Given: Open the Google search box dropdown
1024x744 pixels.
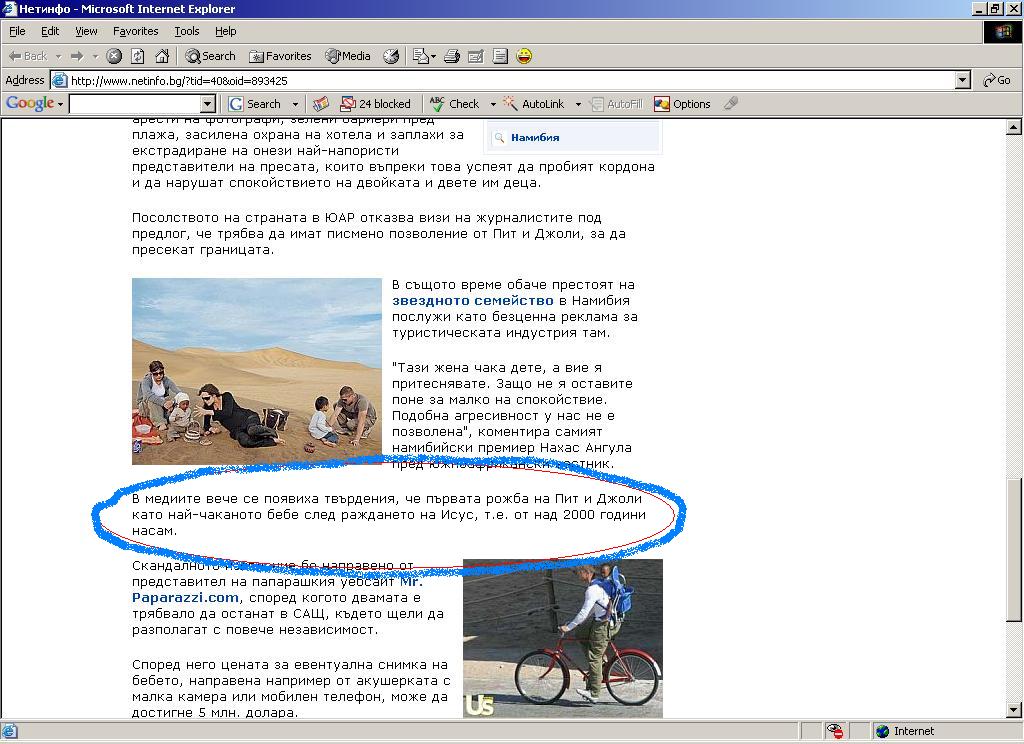Looking at the screenshot, I should click(208, 104).
